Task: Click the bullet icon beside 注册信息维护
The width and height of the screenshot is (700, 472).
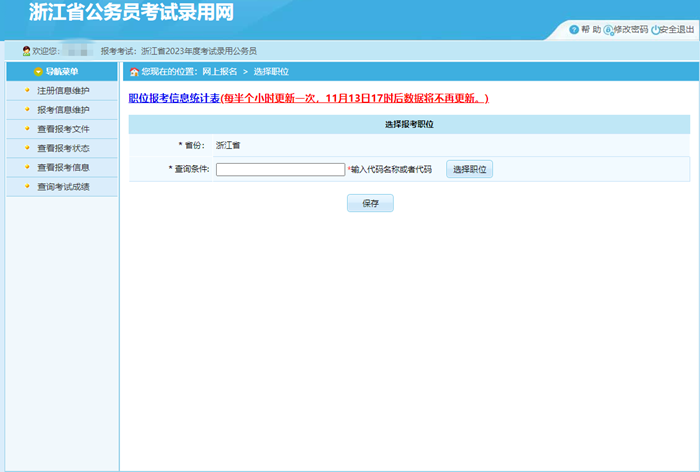Action: pyautogui.click(x=27, y=91)
